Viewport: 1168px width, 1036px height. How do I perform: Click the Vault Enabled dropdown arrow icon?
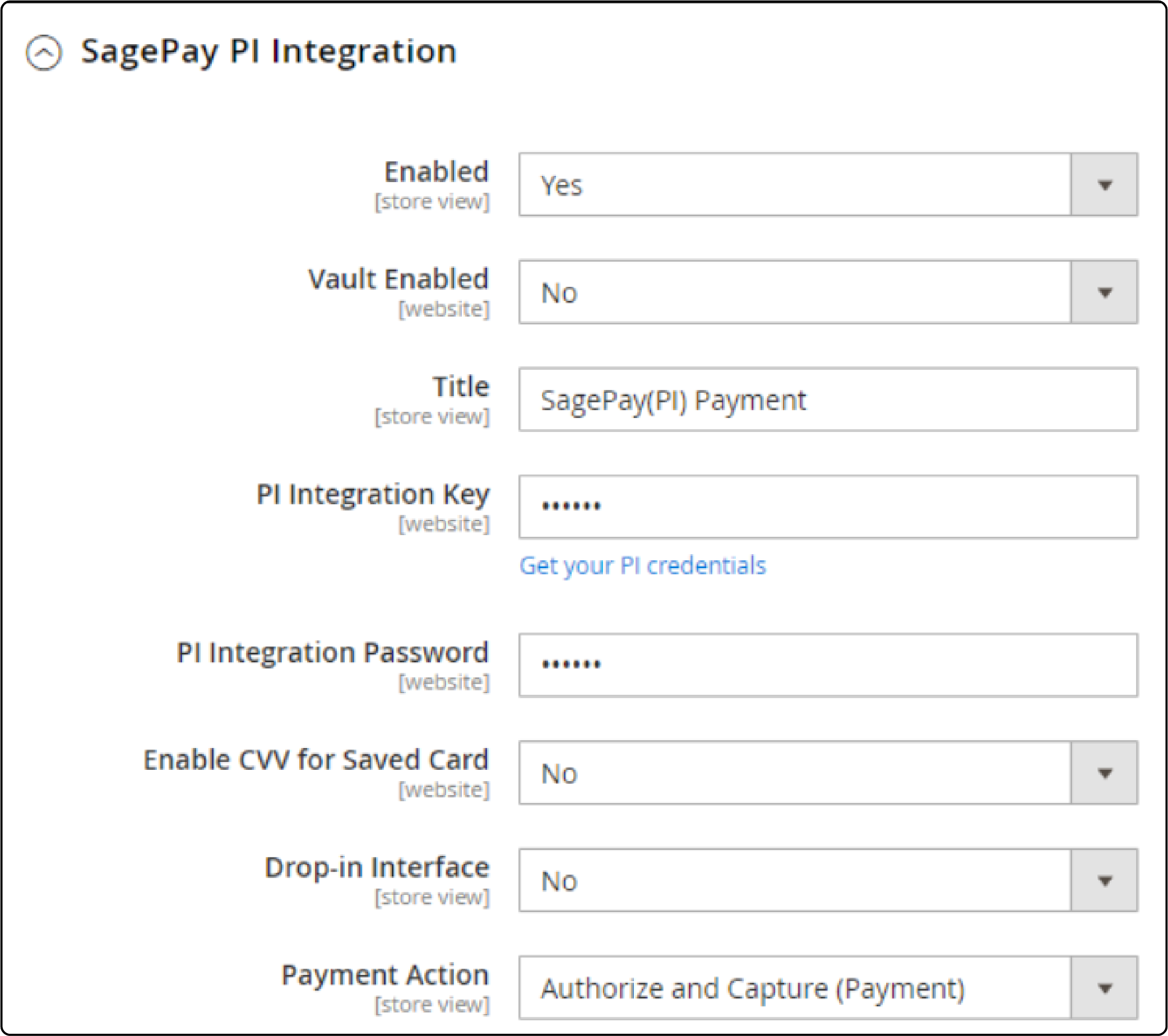tap(1104, 292)
